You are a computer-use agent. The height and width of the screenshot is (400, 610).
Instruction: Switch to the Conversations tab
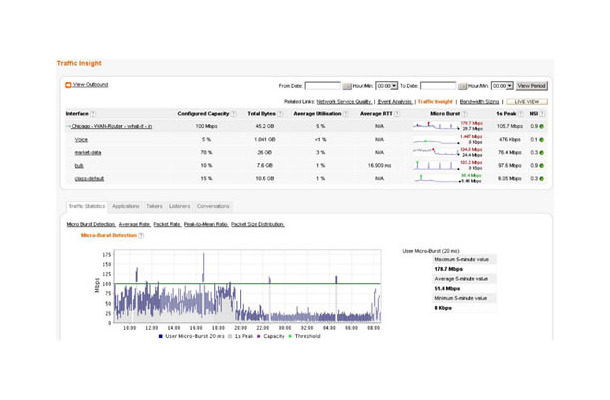tap(213, 206)
